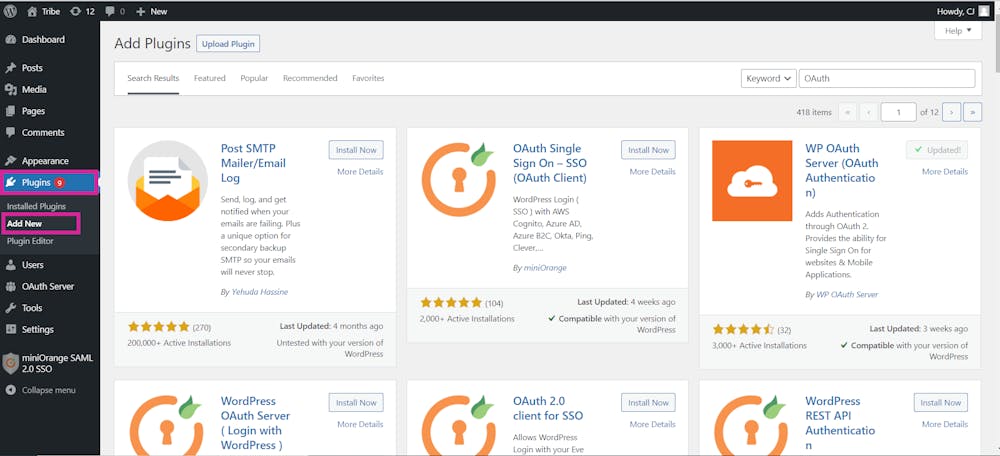
Task: Install WordPress REST API Authentication plugin
Action: click(x=941, y=402)
